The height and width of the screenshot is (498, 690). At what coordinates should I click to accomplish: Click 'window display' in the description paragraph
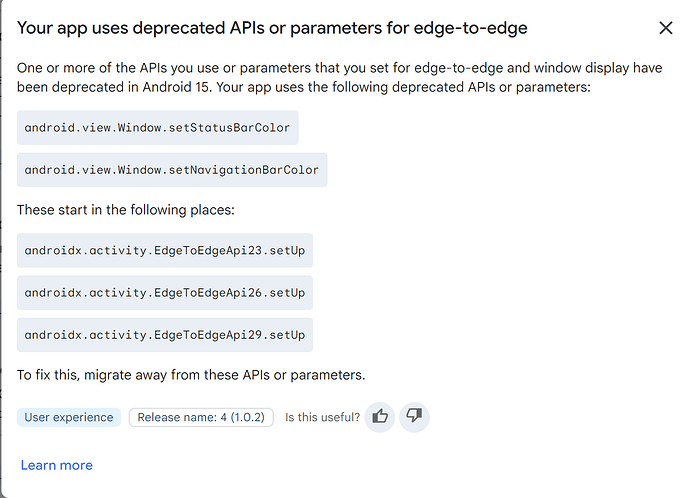(562, 69)
